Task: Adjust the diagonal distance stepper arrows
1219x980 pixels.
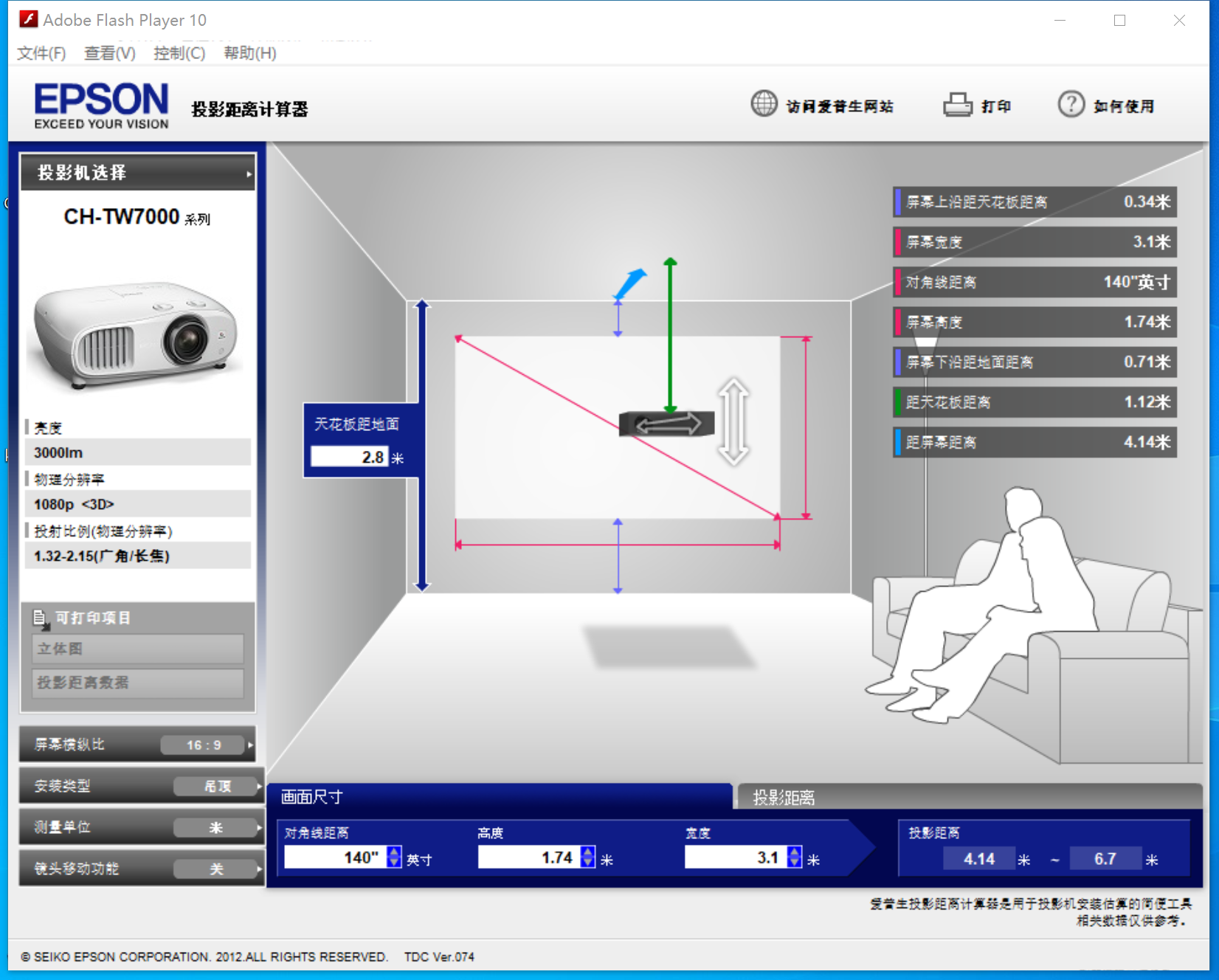Action: click(394, 857)
